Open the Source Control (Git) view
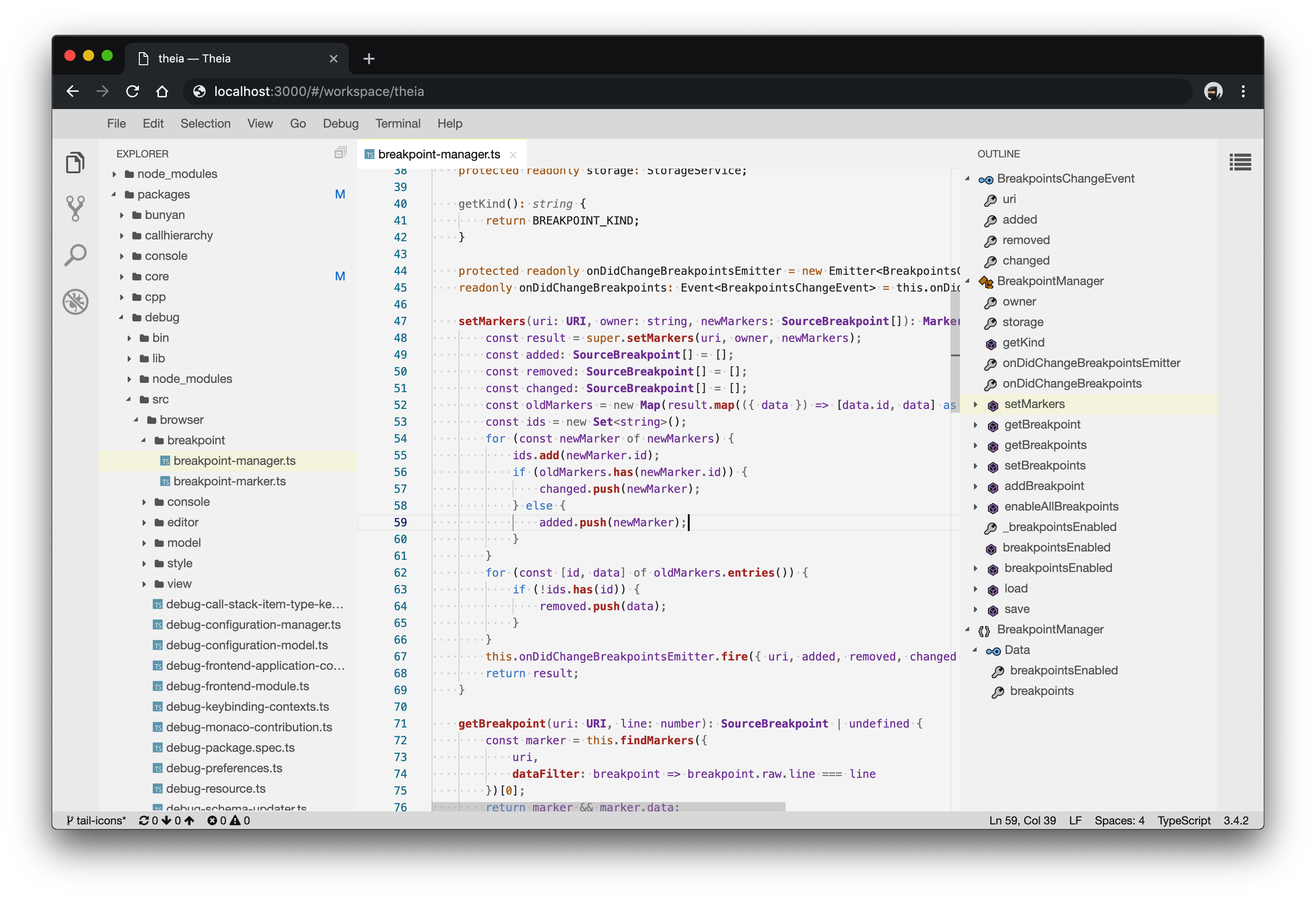The width and height of the screenshot is (1316, 898). point(75,209)
